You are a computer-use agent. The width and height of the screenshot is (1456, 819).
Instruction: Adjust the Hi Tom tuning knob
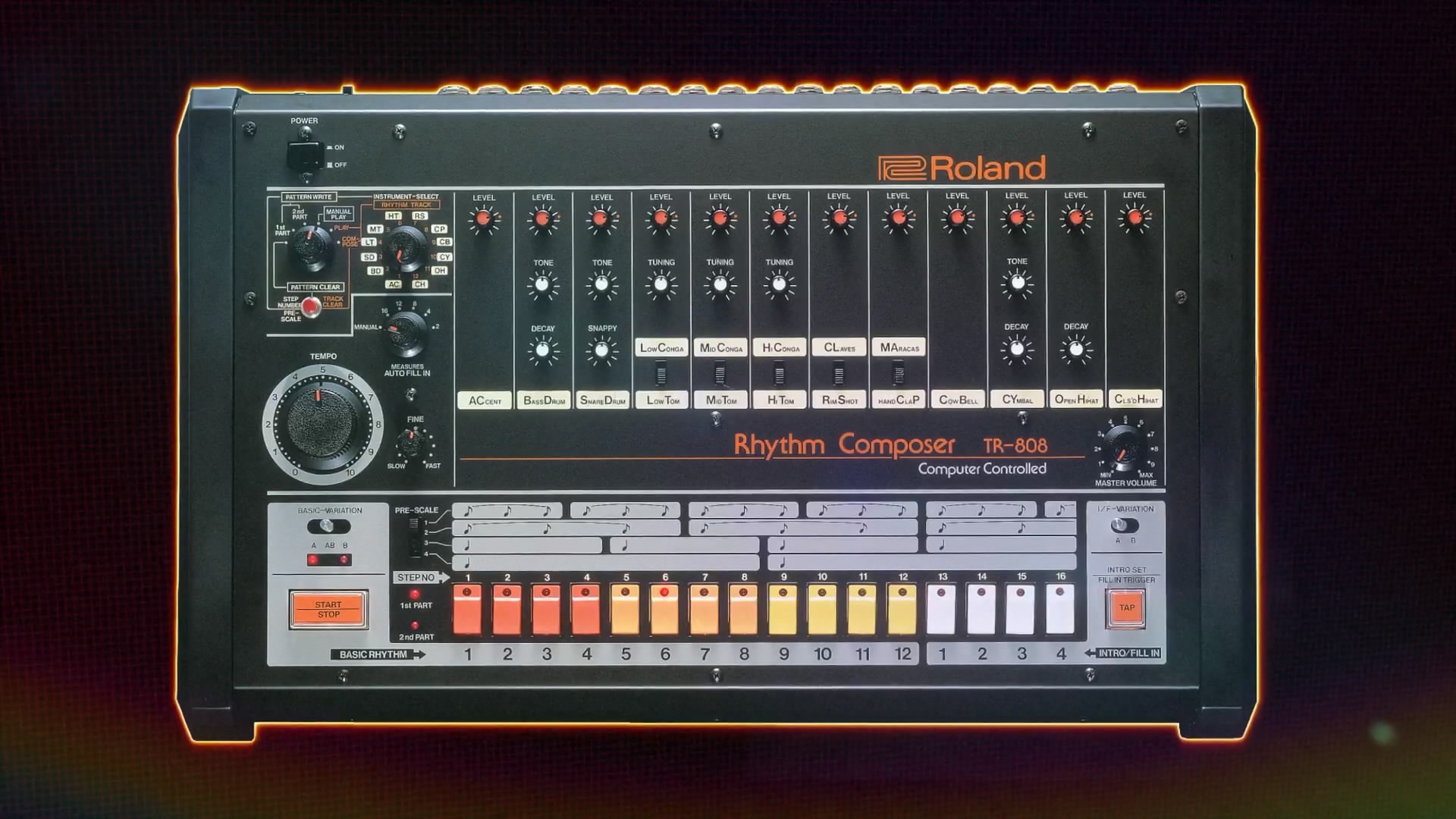[779, 284]
